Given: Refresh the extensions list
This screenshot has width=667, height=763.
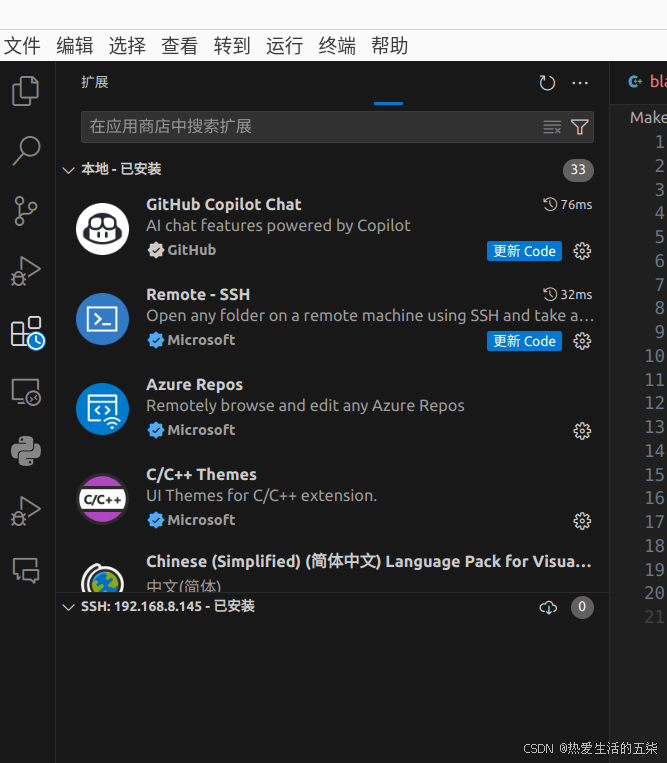Looking at the screenshot, I should coord(547,83).
